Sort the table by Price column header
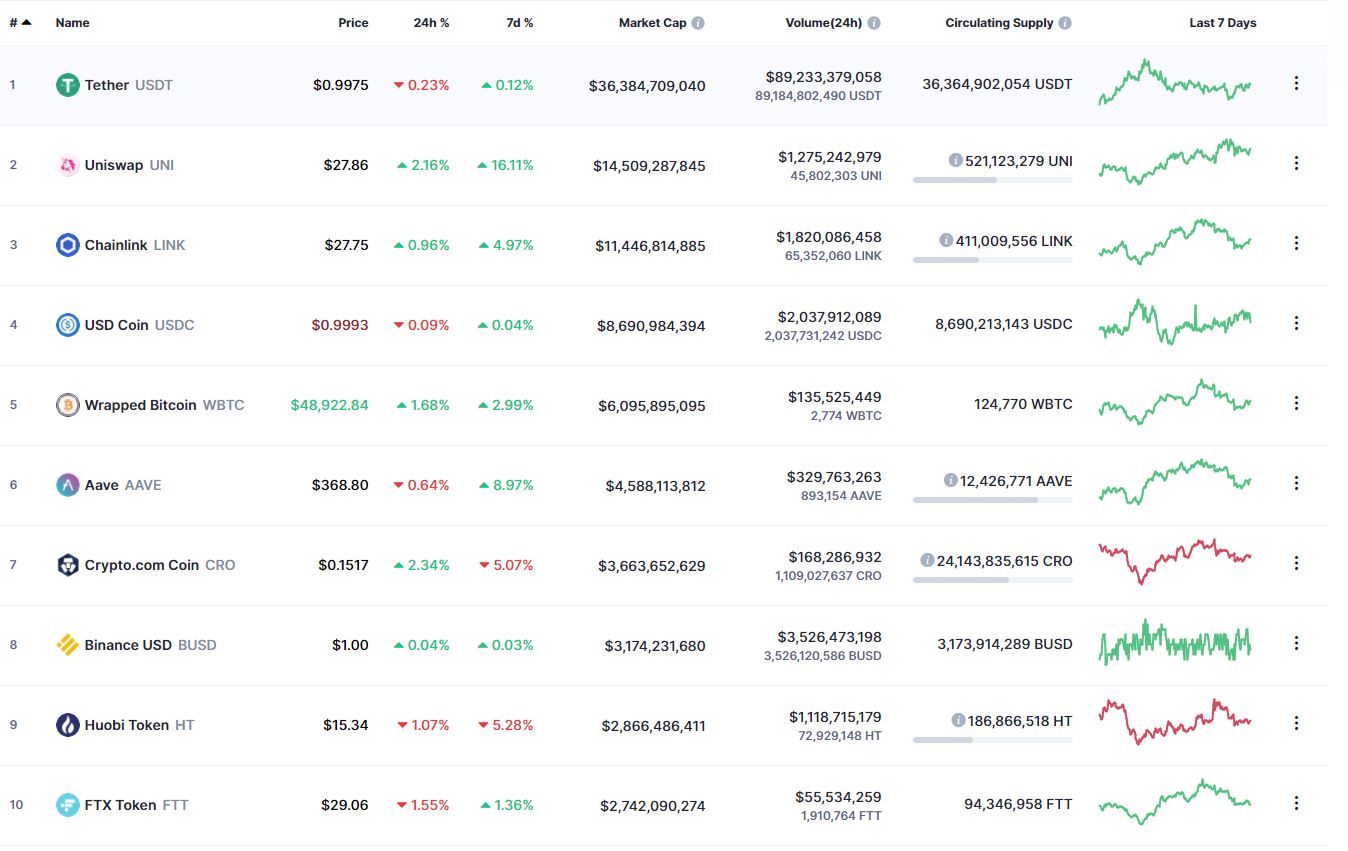The width and height of the screenshot is (1348, 851). point(353,22)
